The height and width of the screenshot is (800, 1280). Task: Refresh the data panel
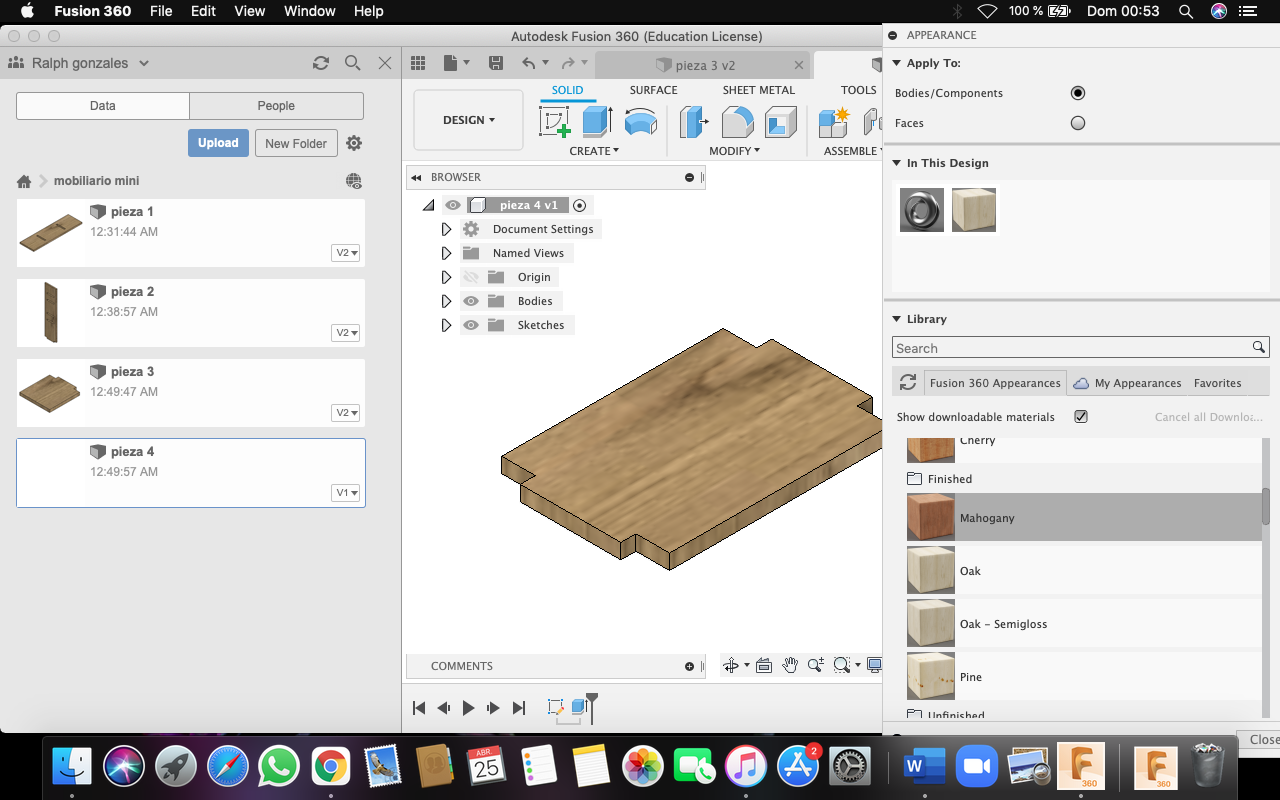(x=321, y=63)
